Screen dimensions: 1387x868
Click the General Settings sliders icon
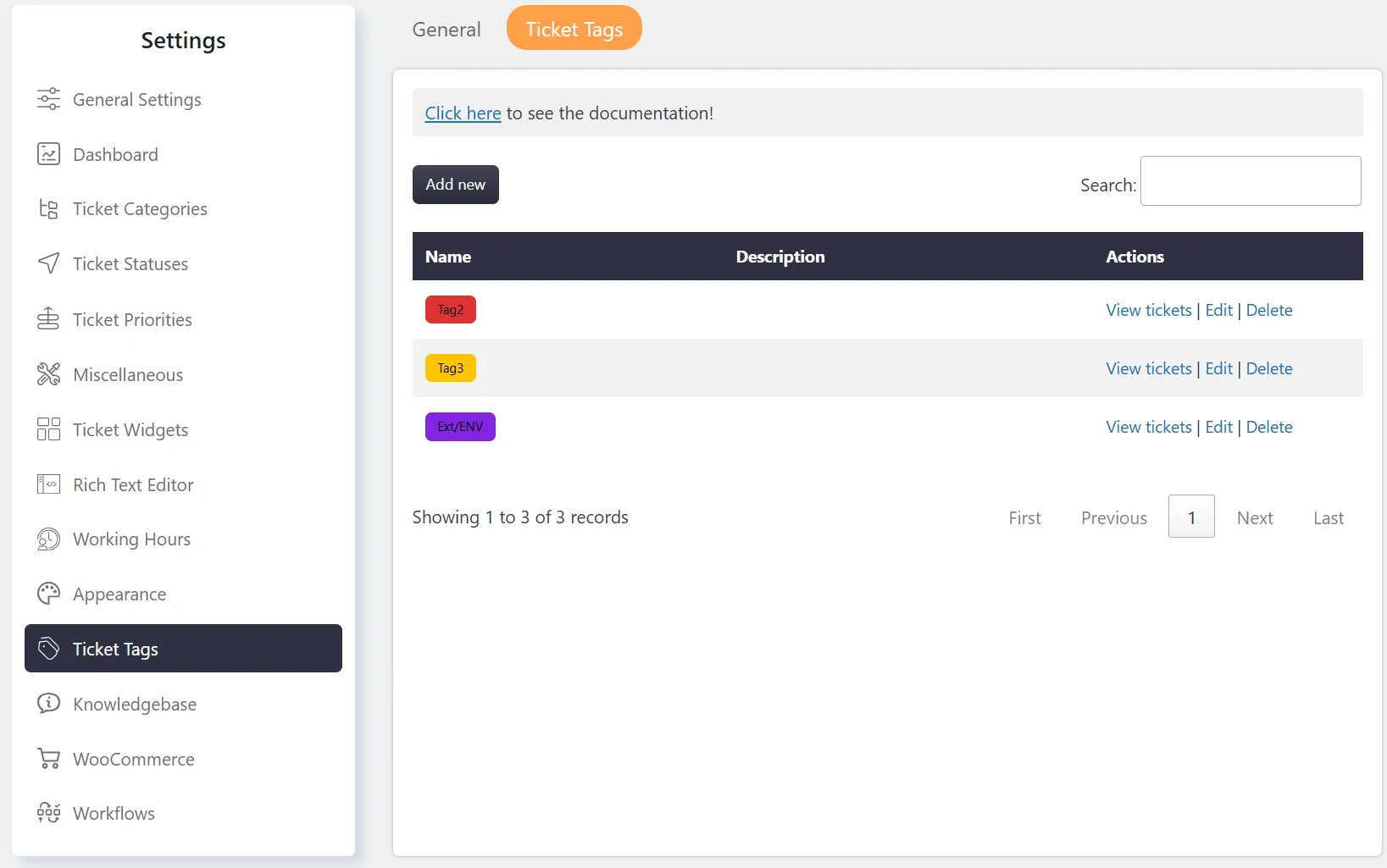[x=48, y=99]
